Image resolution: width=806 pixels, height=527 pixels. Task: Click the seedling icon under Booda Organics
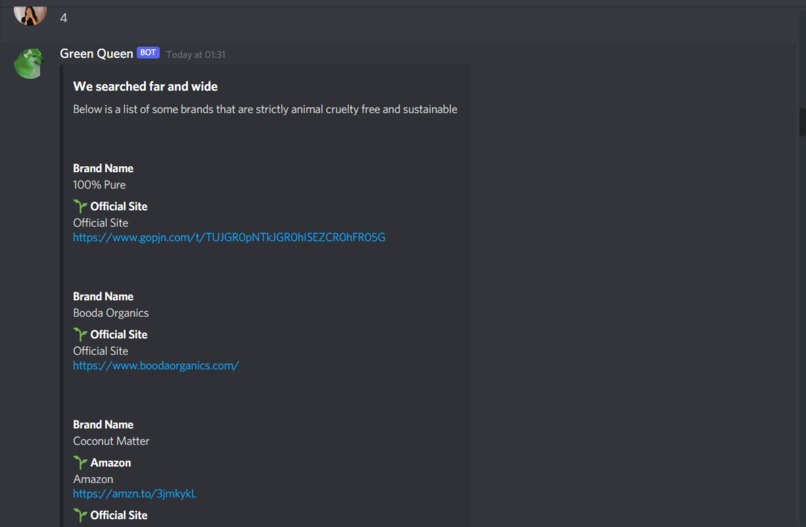point(80,334)
